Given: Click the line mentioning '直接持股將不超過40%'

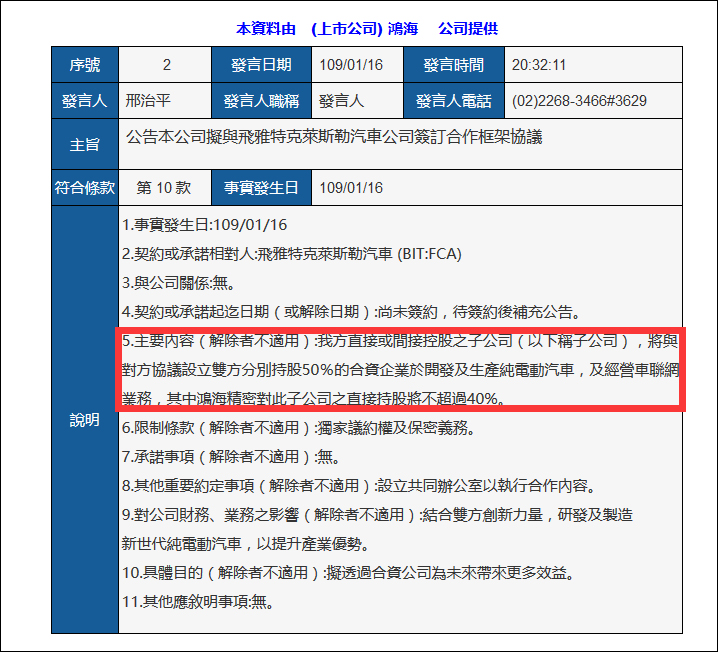Looking at the screenshot, I should click(x=314, y=399).
